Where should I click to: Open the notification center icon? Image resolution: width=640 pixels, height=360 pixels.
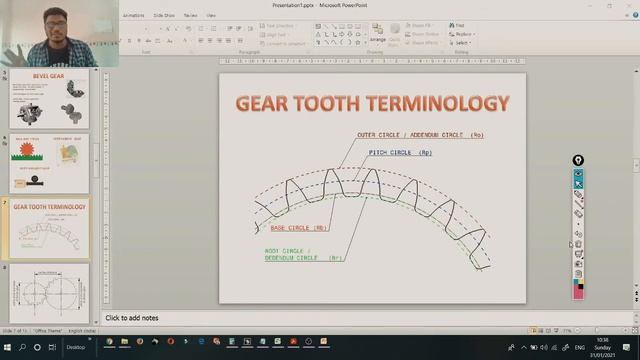[x=627, y=347]
